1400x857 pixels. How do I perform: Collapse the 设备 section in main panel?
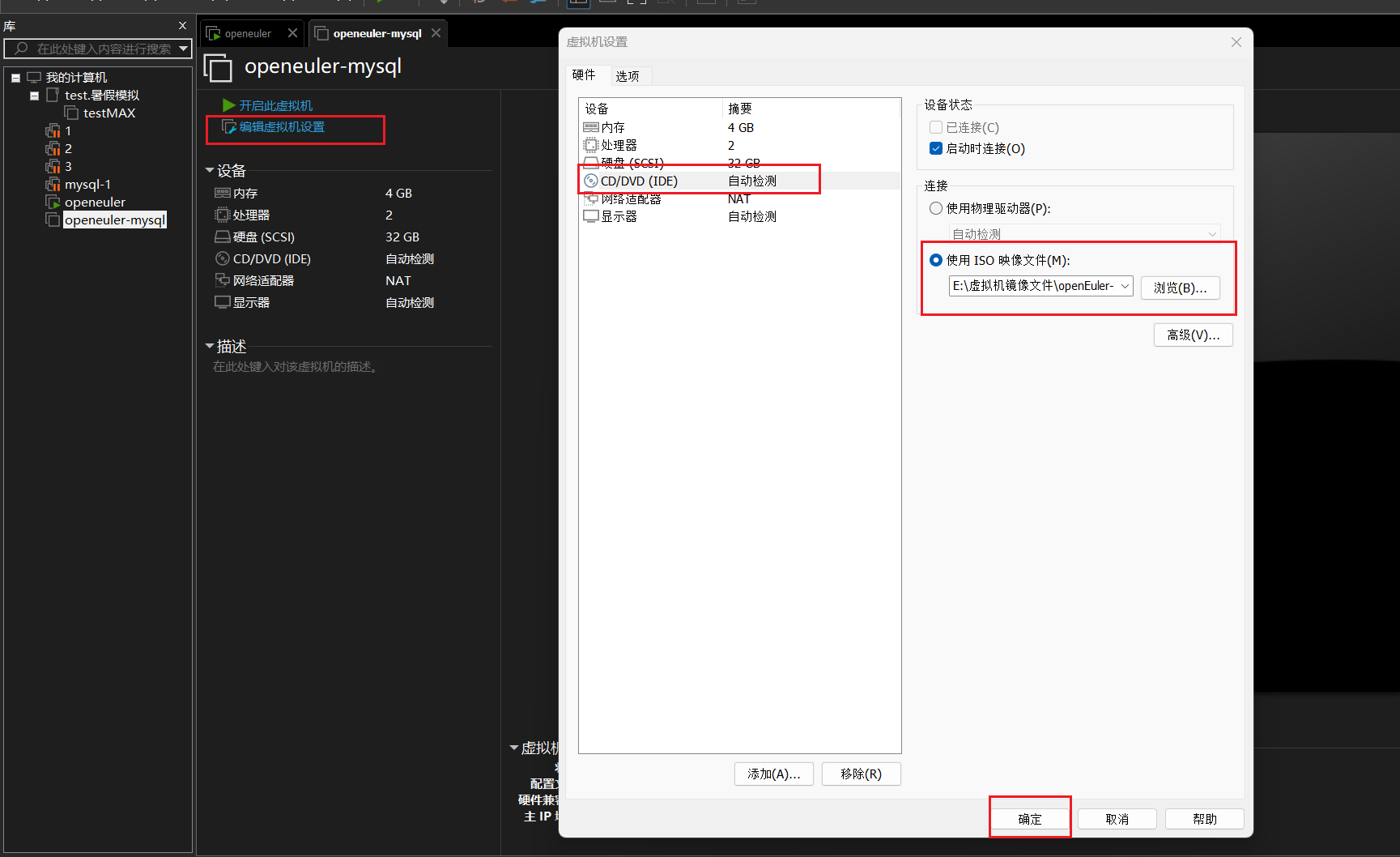(x=210, y=170)
